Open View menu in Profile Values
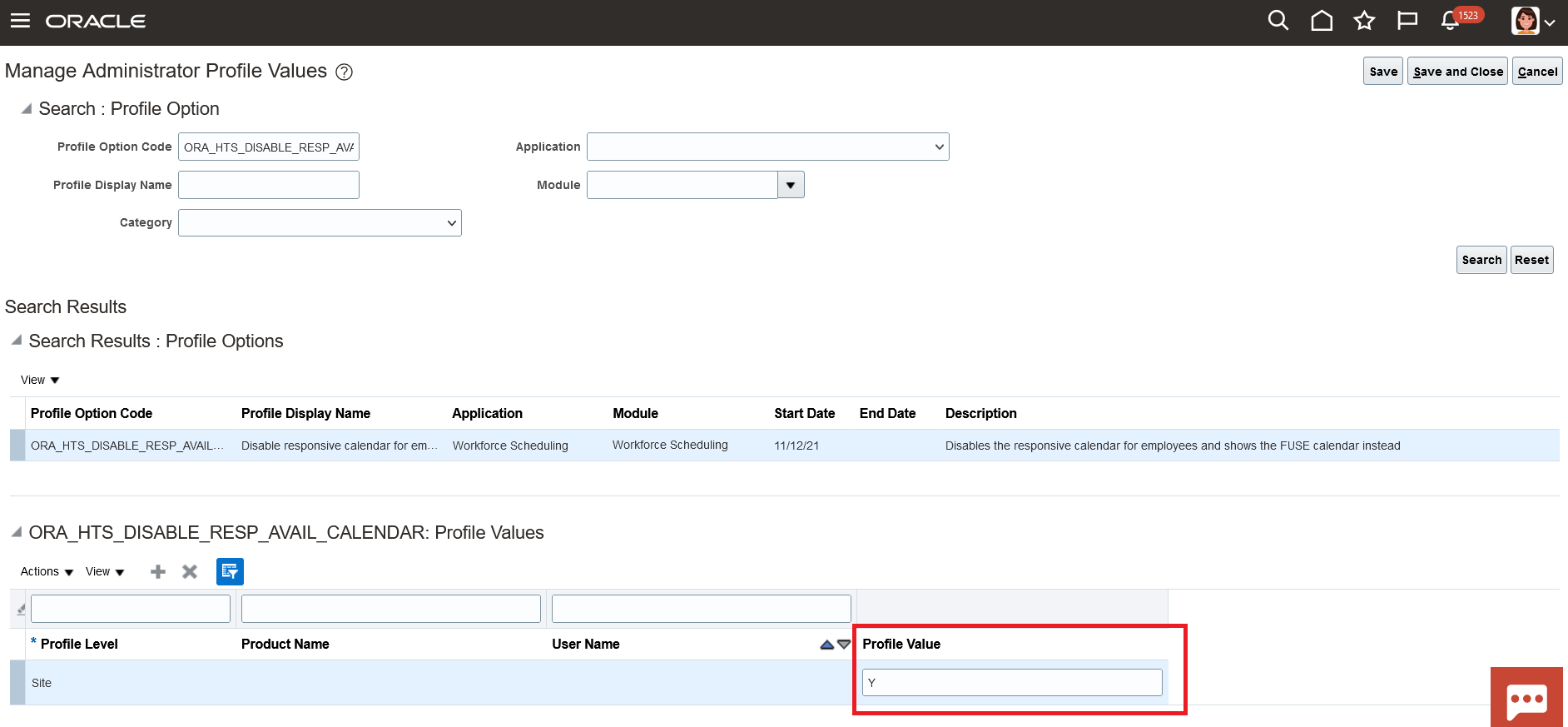Screen dimensions: 1568x727 click(105, 572)
